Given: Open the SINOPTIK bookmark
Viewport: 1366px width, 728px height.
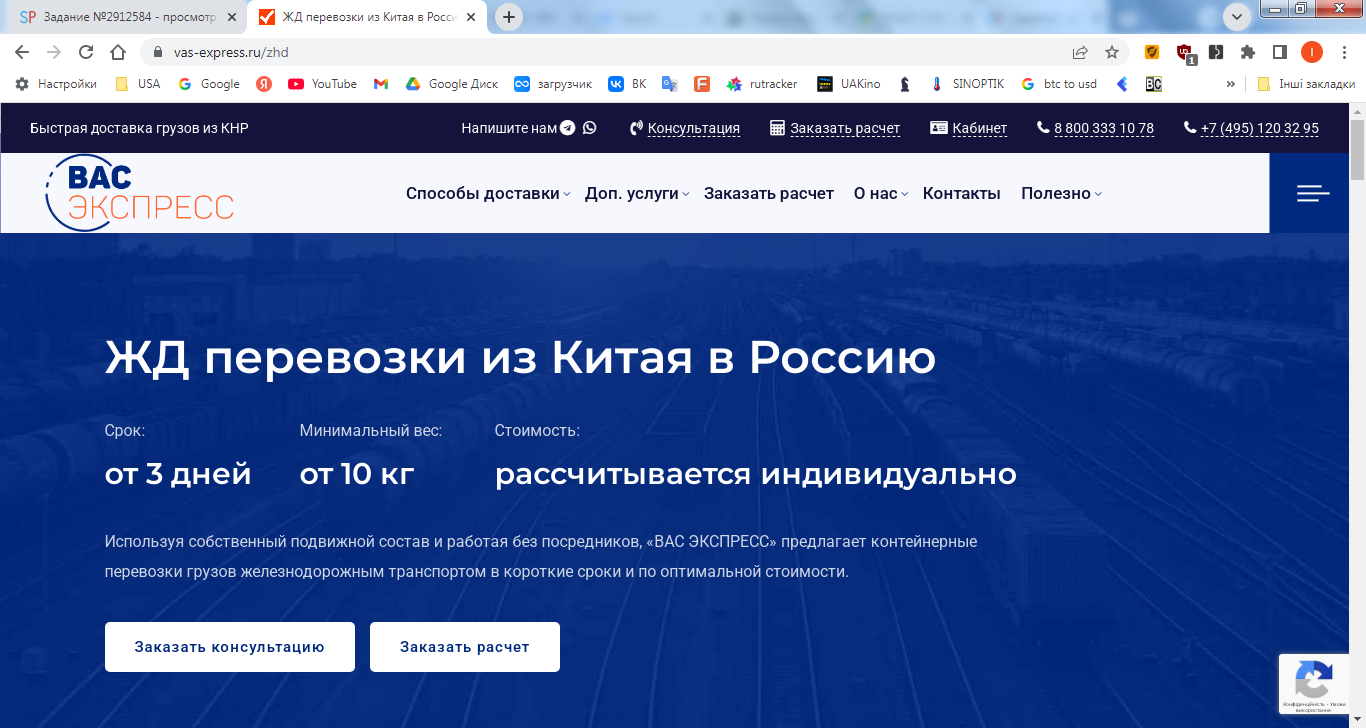Looking at the screenshot, I should click(967, 84).
